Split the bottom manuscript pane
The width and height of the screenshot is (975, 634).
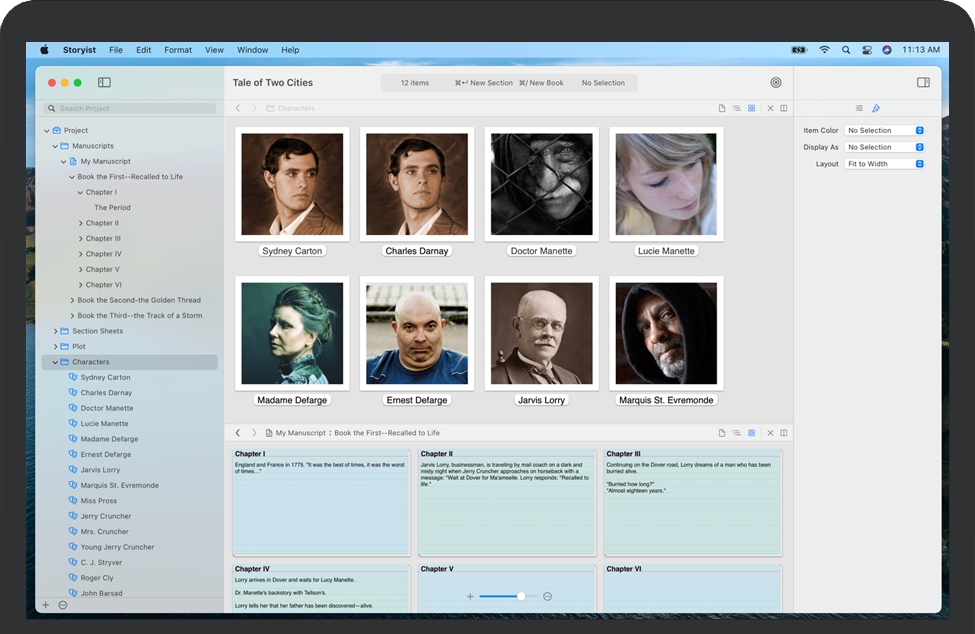point(784,433)
